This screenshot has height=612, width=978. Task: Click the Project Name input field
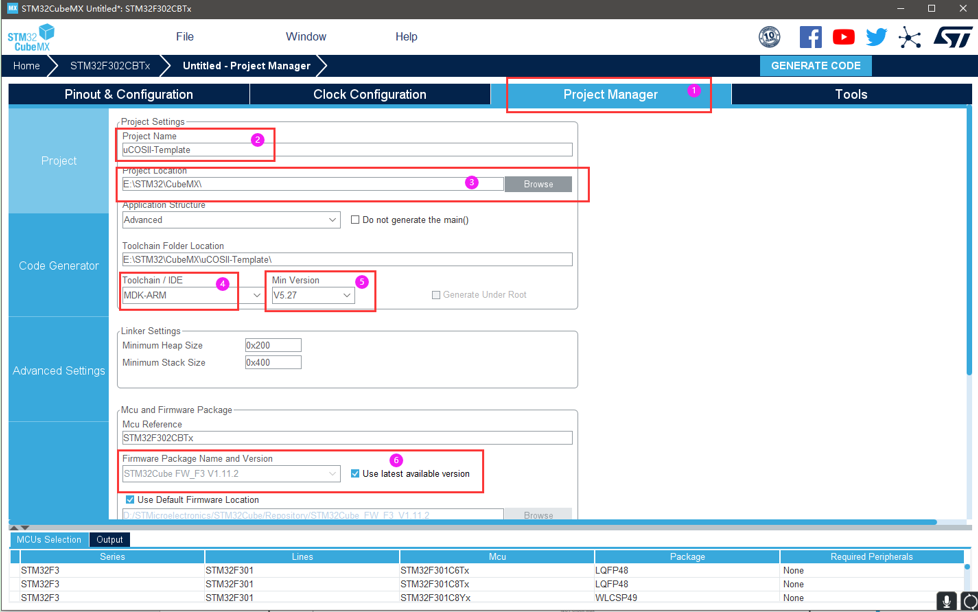coord(347,150)
